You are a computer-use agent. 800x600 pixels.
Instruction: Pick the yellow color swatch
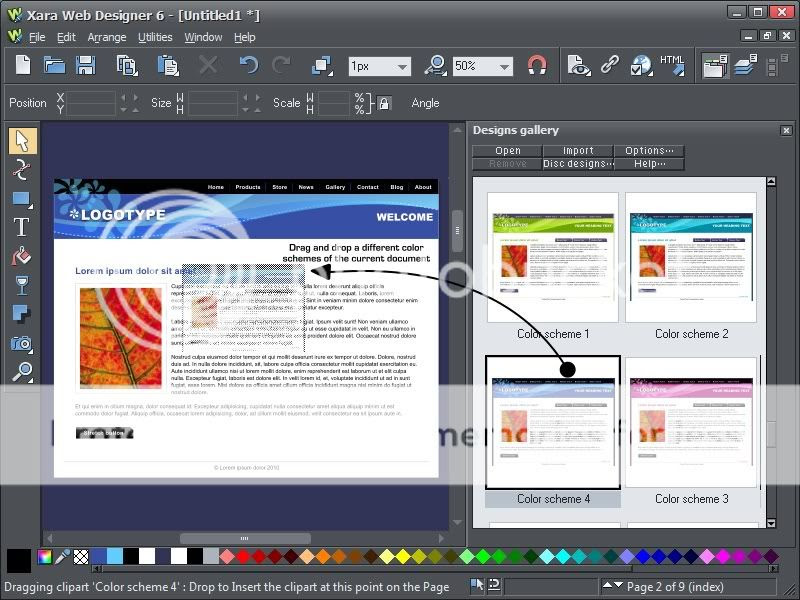tap(403, 556)
